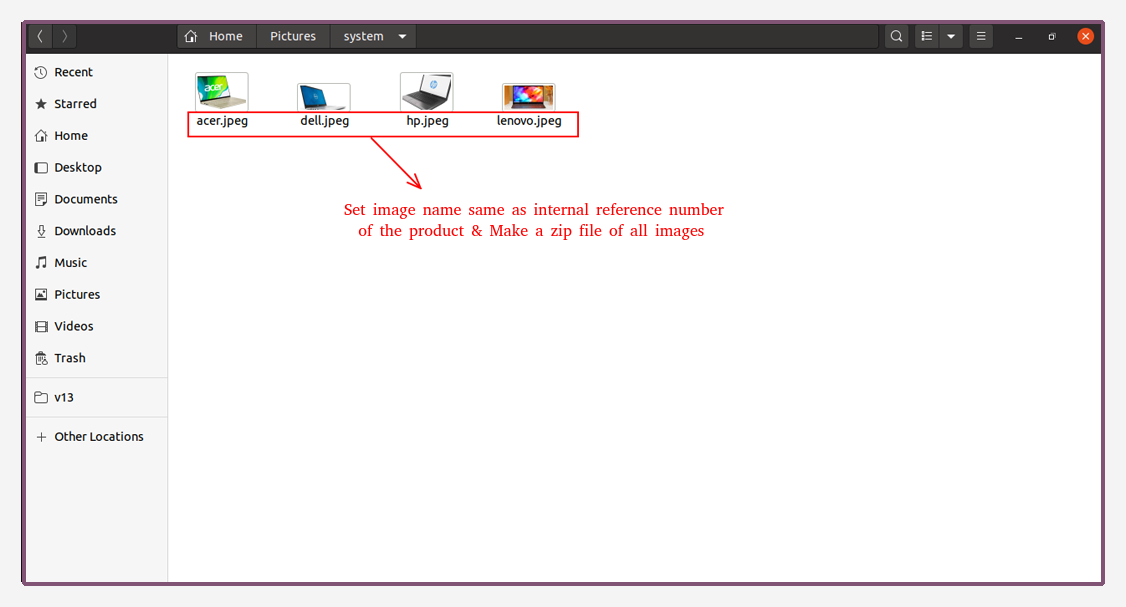Restore the file manager window size
1126x607 pixels.
tap(1052, 37)
